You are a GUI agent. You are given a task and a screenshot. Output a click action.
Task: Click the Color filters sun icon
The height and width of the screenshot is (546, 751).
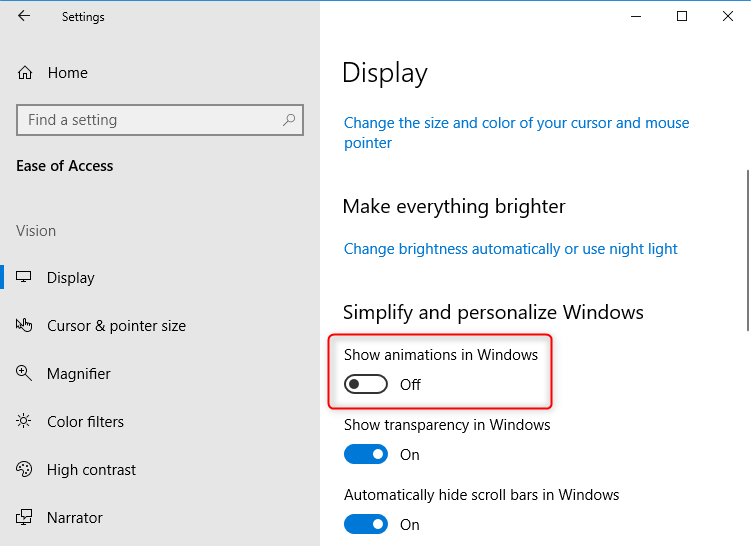coord(25,422)
